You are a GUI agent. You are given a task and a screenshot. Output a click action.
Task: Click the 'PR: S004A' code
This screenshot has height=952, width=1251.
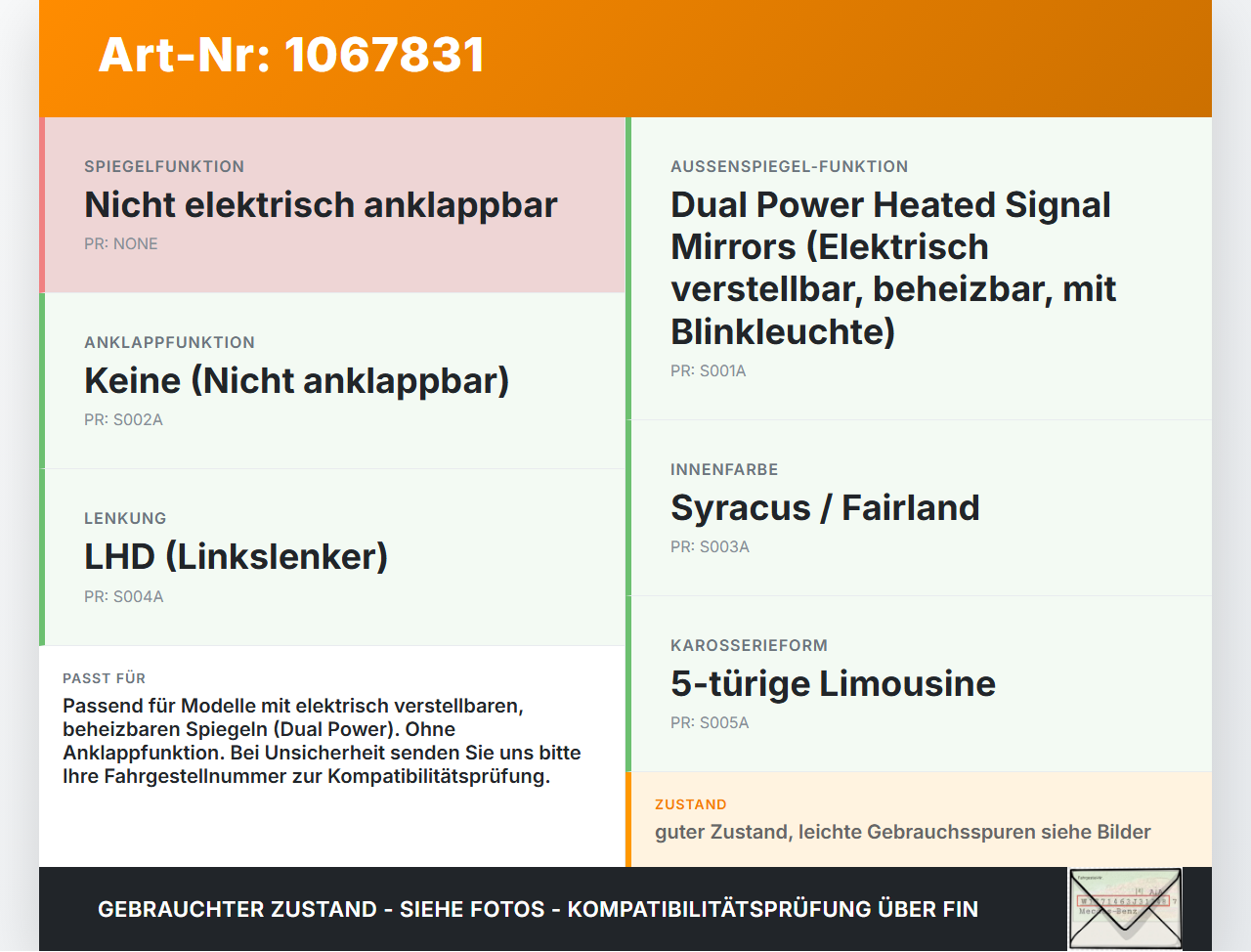[x=124, y=596]
